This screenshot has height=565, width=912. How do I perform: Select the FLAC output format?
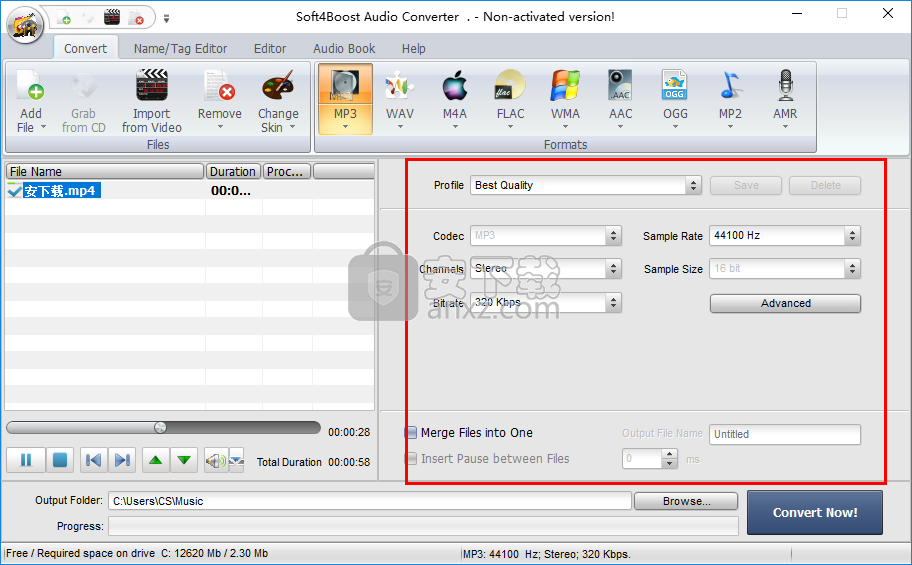click(x=511, y=99)
